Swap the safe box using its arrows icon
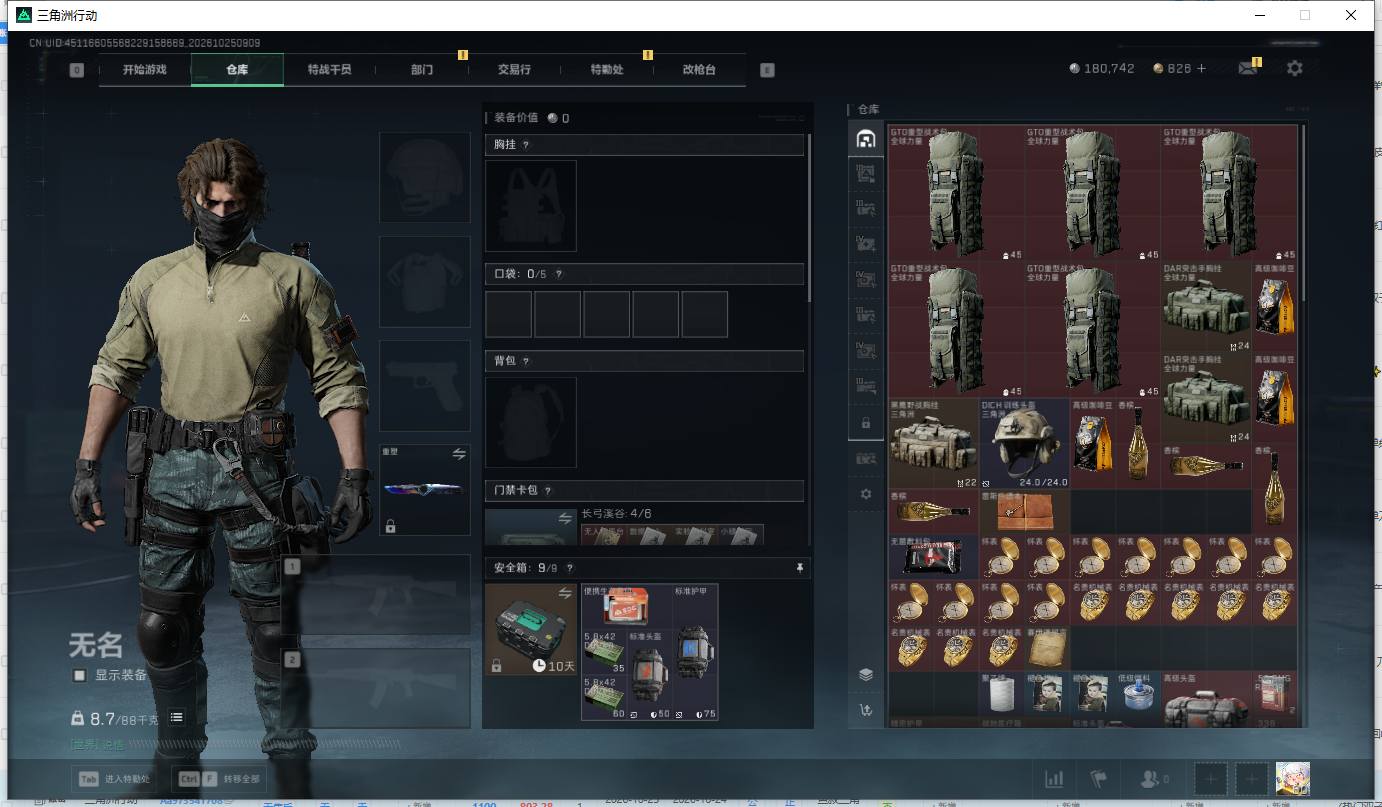The image size is (1382, 807). (x=565, y=594)
